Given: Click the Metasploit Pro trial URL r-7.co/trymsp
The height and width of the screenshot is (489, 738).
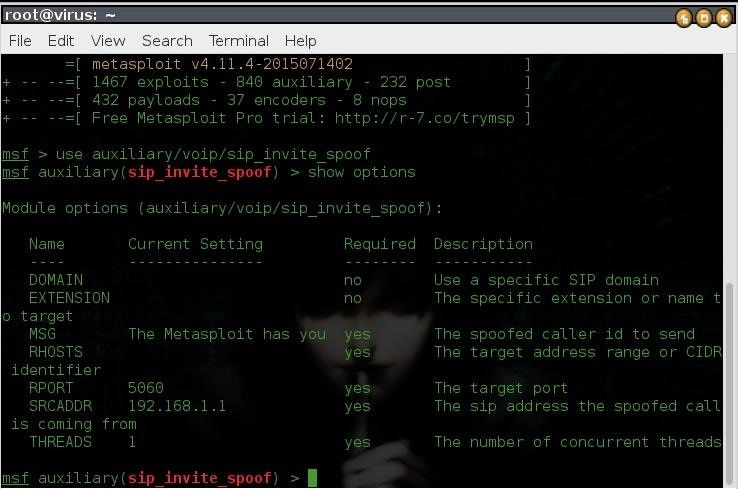Looking at the screenshot, I should (425, 118).
